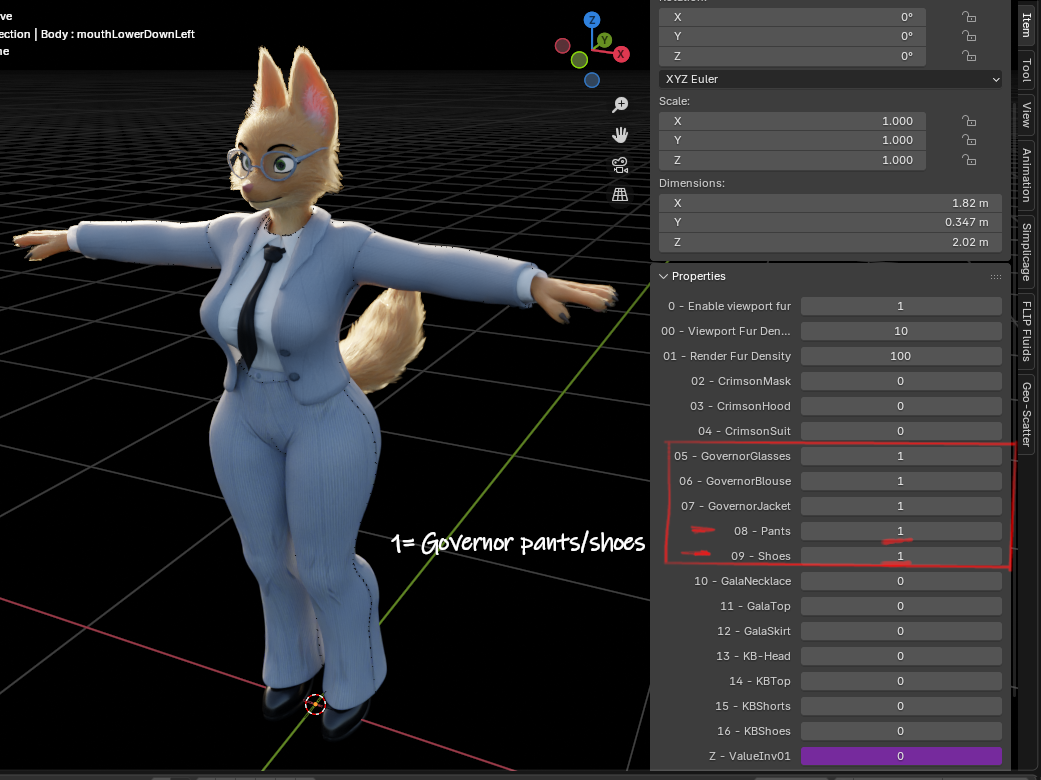This screenshot has height=780, width=1041.
Task: Open the Geo-Scatter sidebar tab
Action: (1026, 414)
